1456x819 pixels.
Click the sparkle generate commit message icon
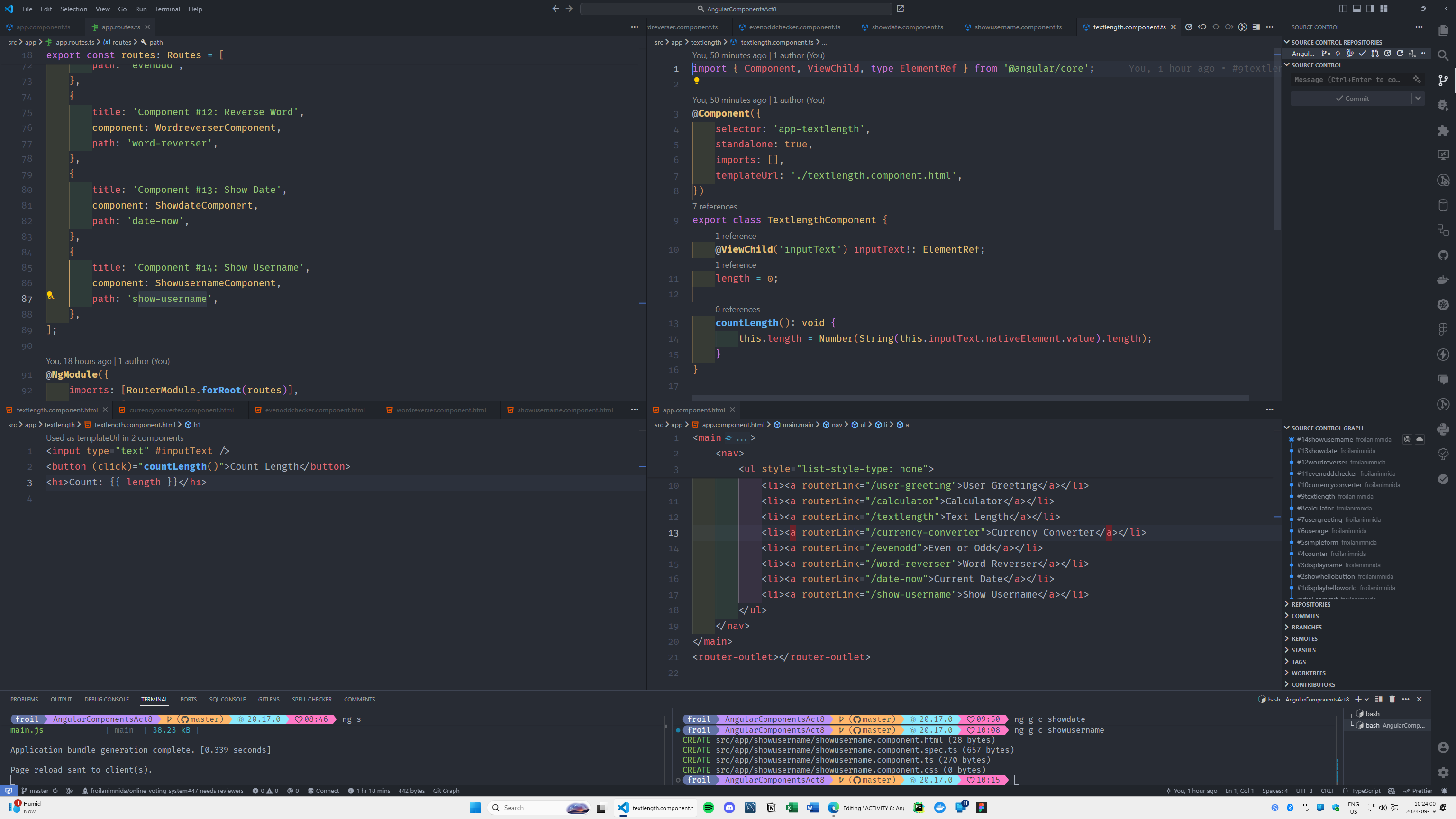[x=1417, y=80]
